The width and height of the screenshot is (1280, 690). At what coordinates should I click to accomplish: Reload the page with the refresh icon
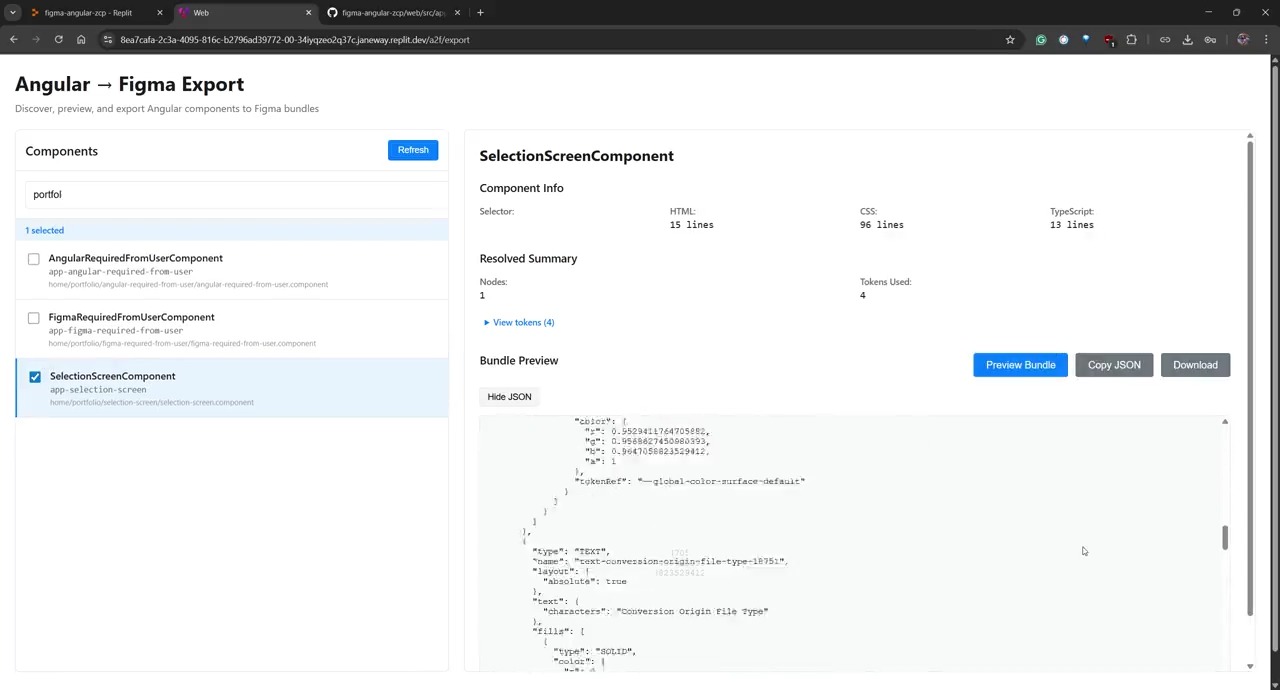coord(59,40)
